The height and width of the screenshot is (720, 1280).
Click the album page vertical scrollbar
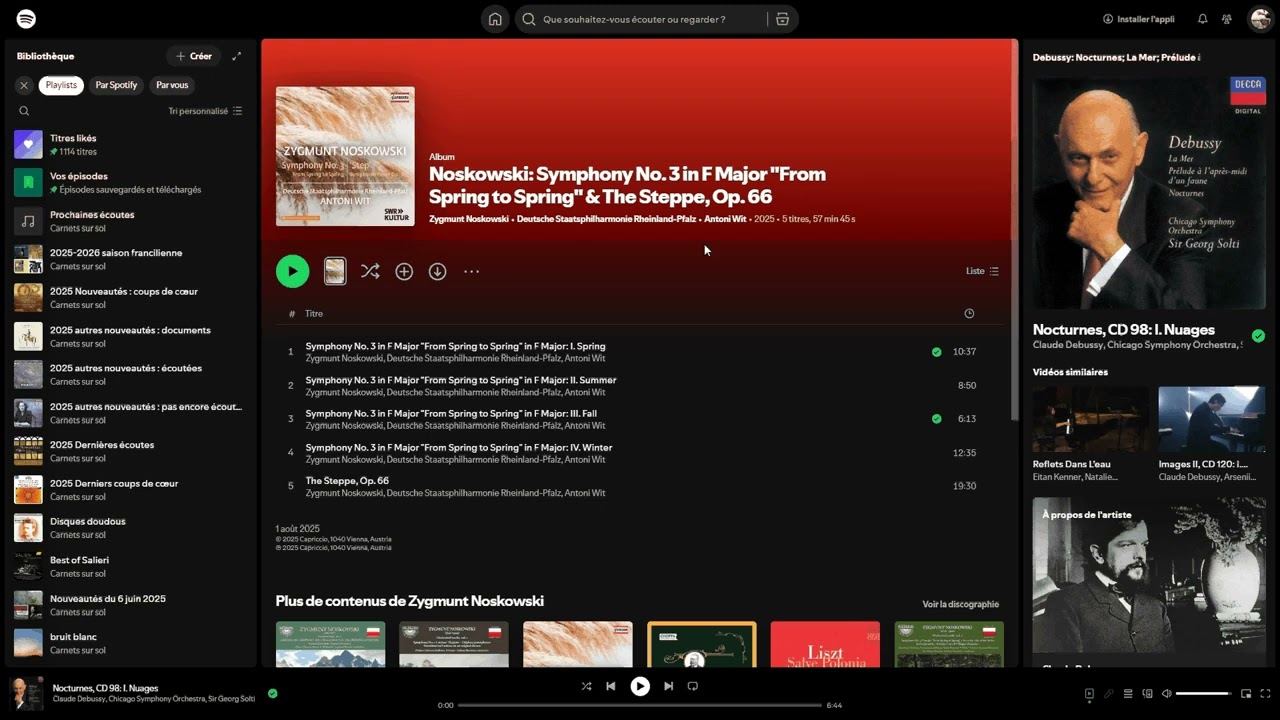(1014, 230)
